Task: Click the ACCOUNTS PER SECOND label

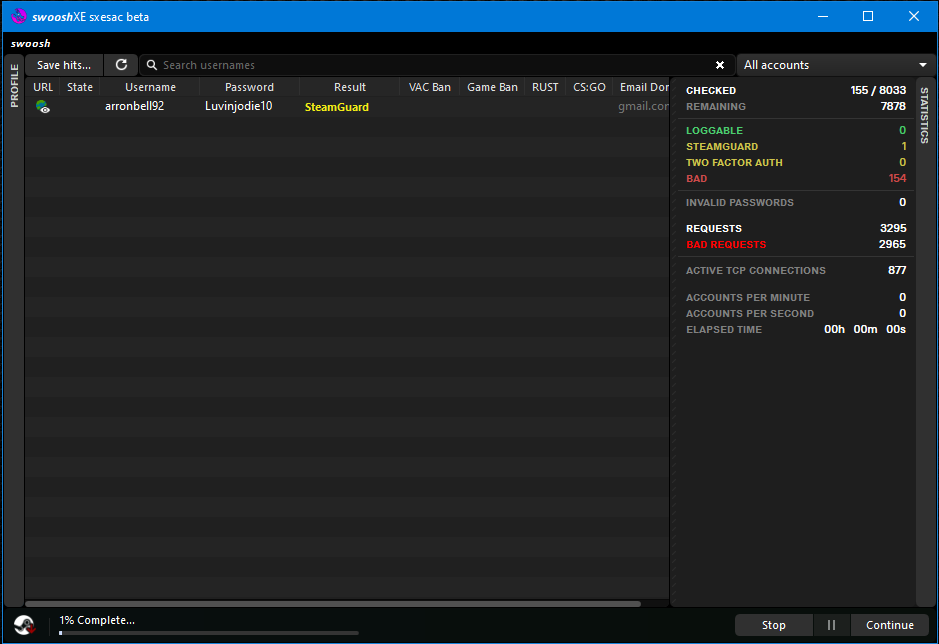Action: click(750, 313)
